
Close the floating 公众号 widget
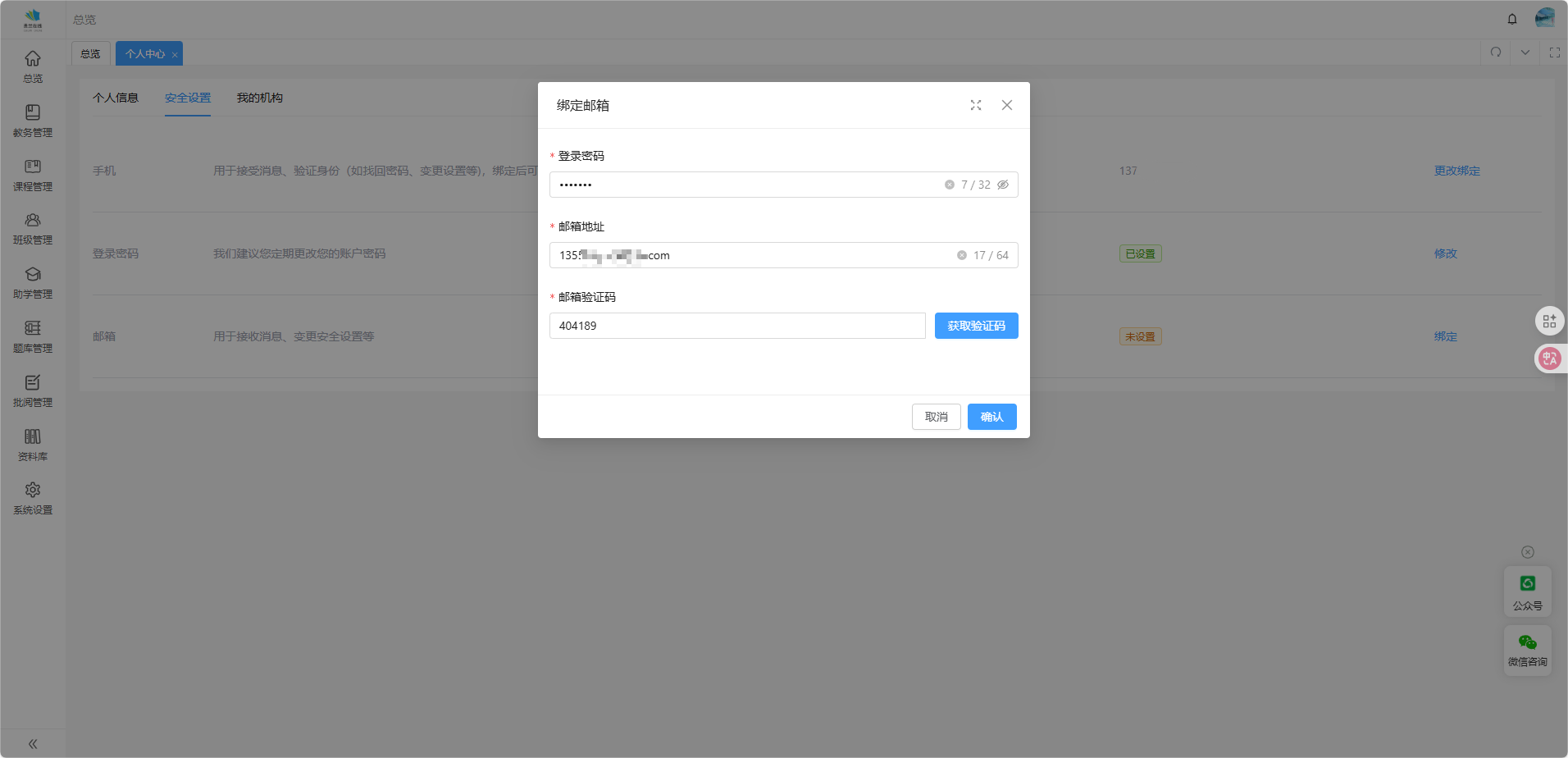[1527, 552]
